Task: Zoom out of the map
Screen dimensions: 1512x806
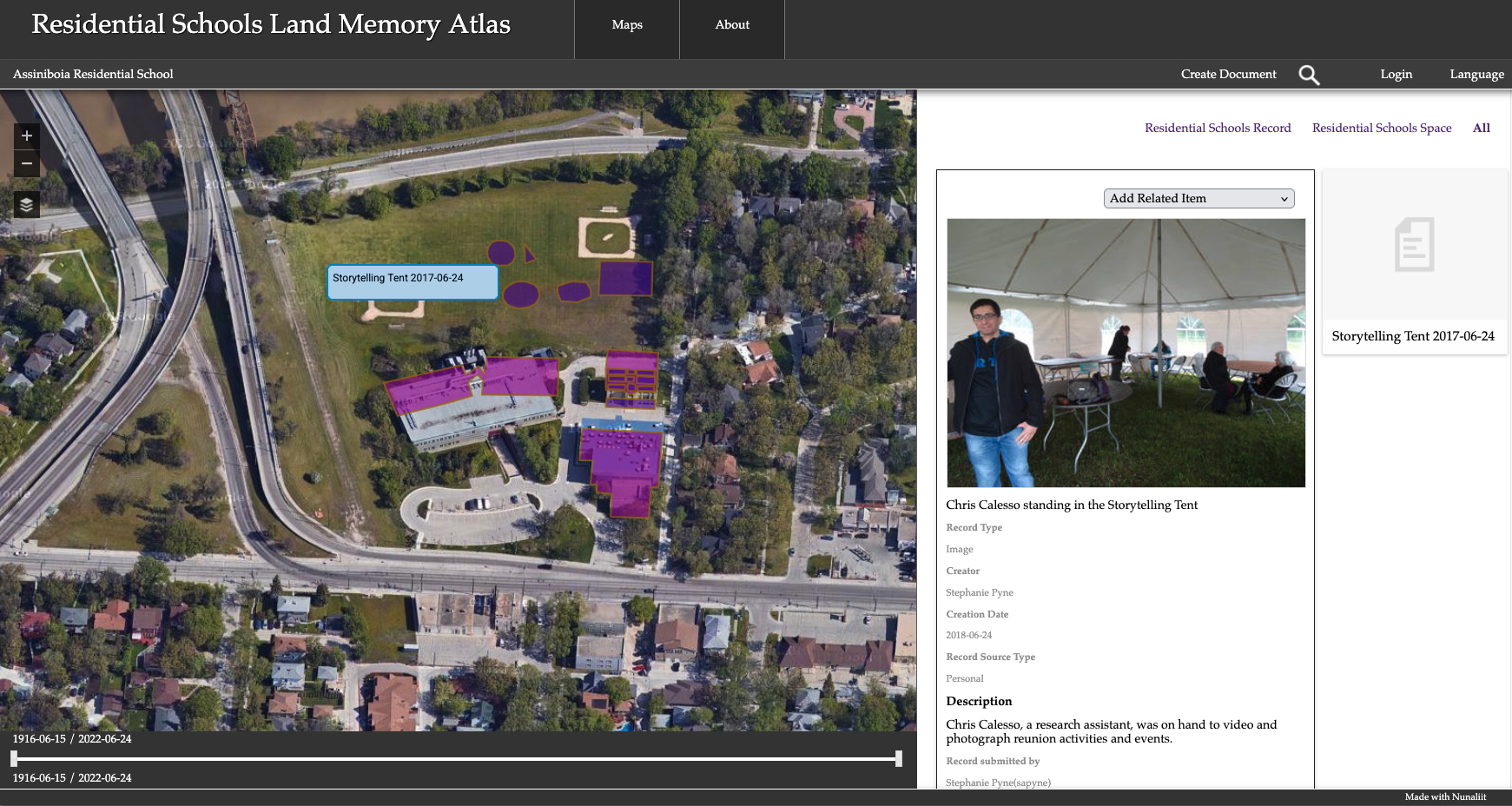Action: [x=27, y=163]
